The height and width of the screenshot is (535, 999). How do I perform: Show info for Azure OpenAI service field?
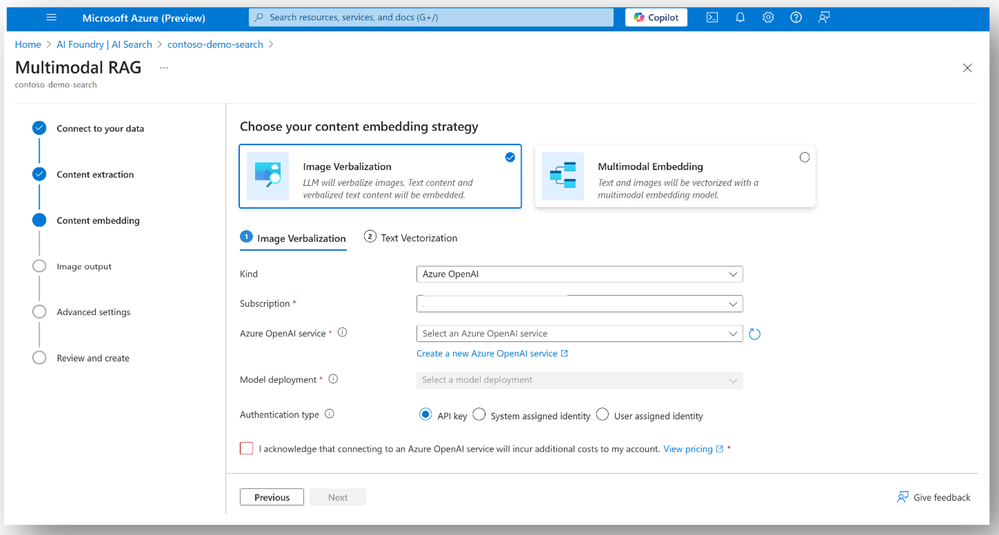coord(343,333)
